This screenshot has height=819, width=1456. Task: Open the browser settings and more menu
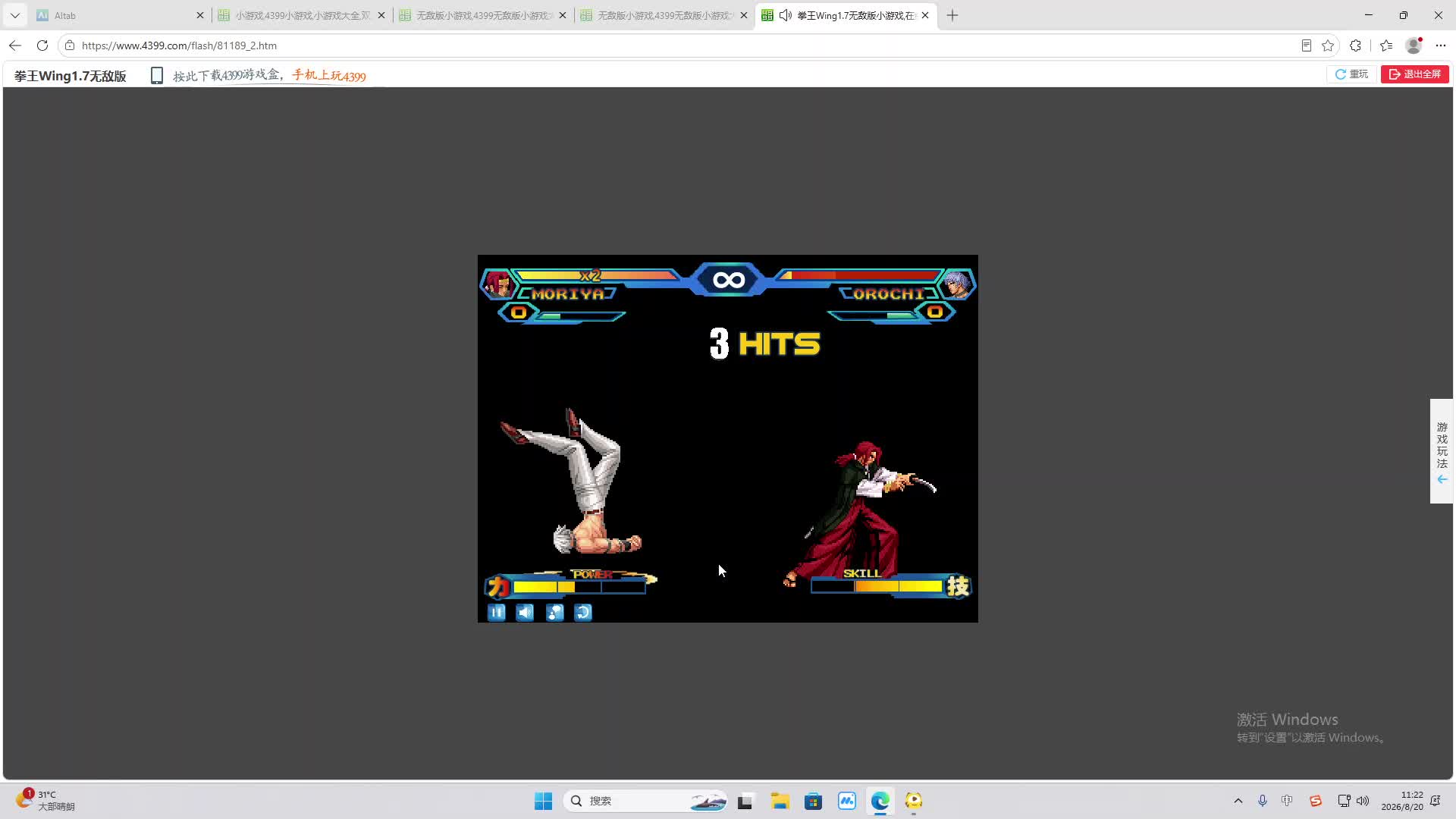click(x=1441, y=45)
